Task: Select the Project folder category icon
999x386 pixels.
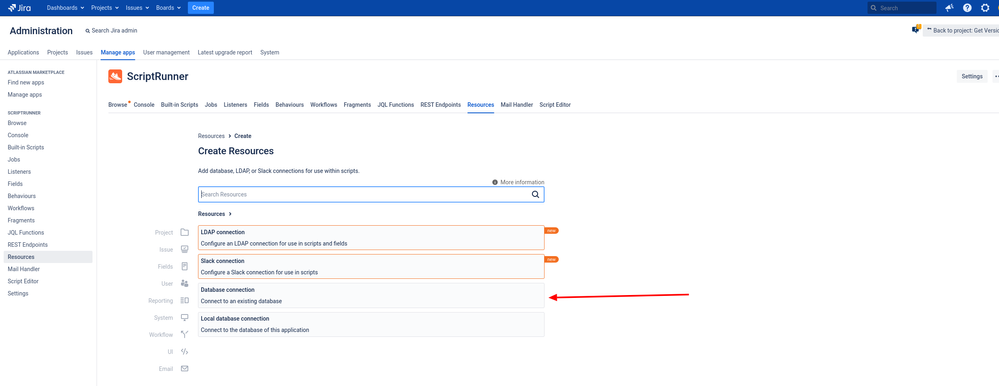Action: 185,232
